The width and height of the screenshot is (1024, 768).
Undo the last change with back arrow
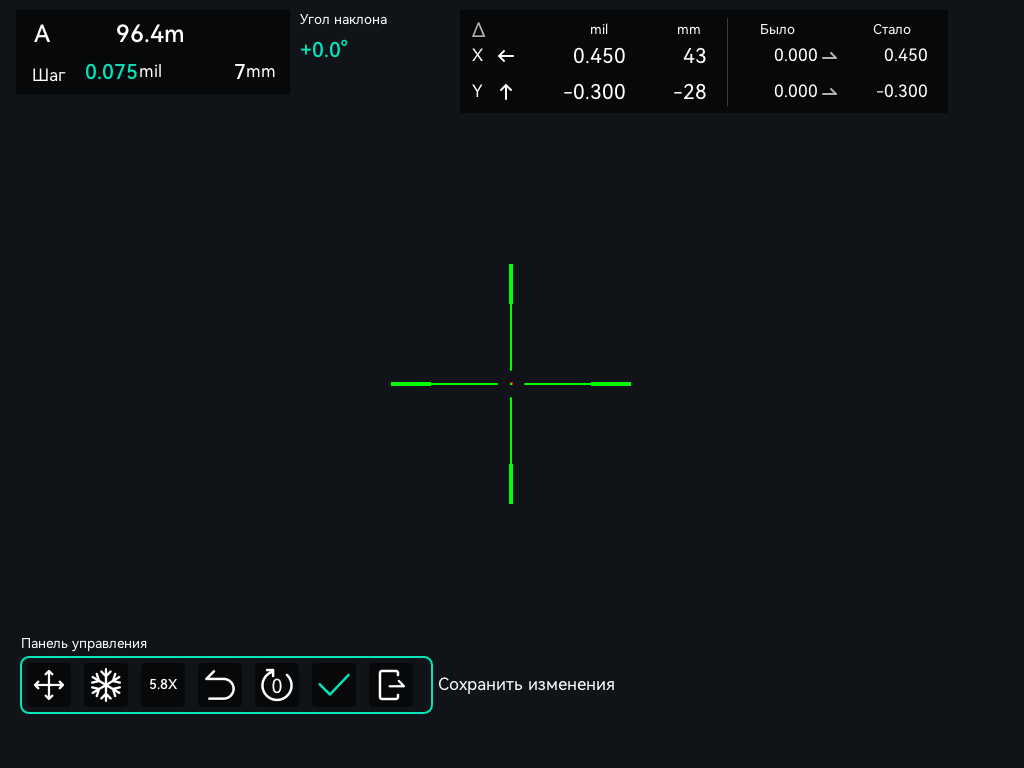pos(220,685)
